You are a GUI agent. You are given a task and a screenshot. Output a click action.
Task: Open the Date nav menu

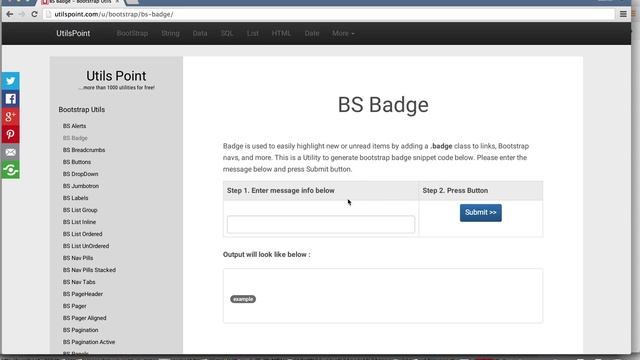coord(312,33)
